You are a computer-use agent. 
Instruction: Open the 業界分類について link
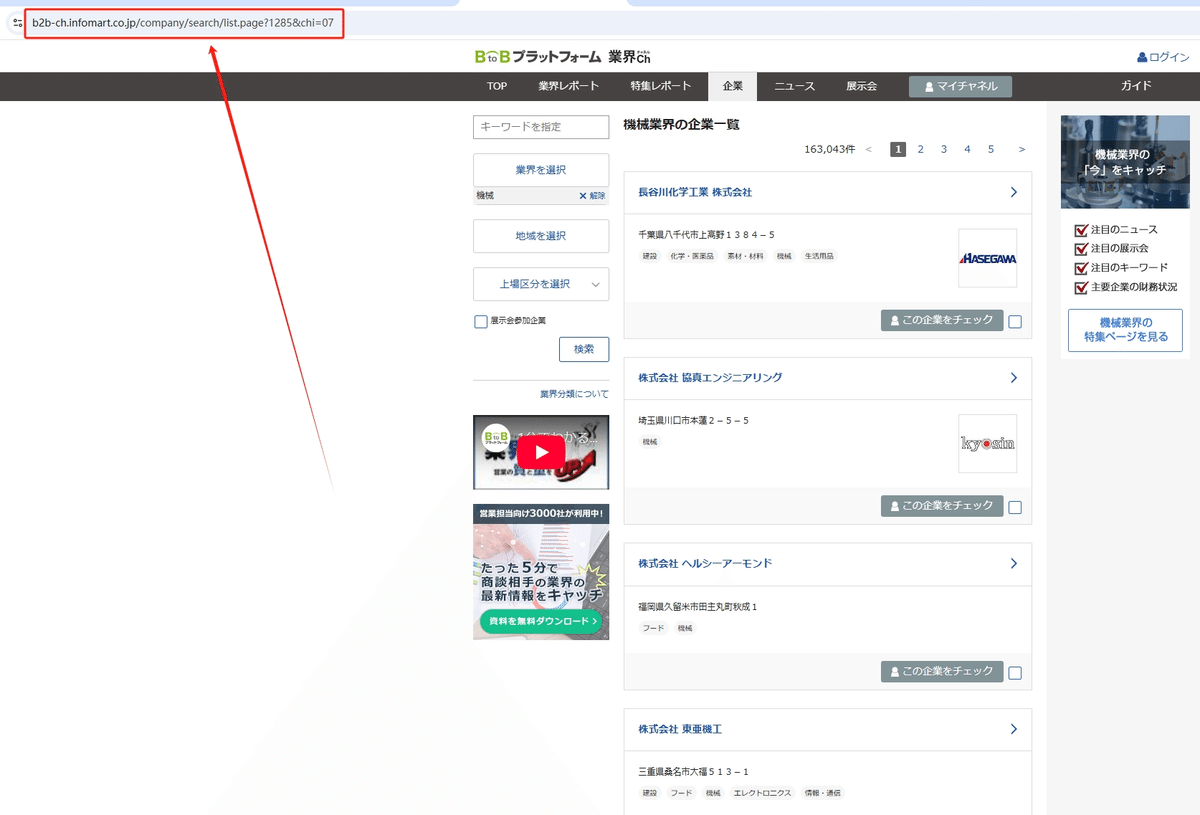point(574,394)
